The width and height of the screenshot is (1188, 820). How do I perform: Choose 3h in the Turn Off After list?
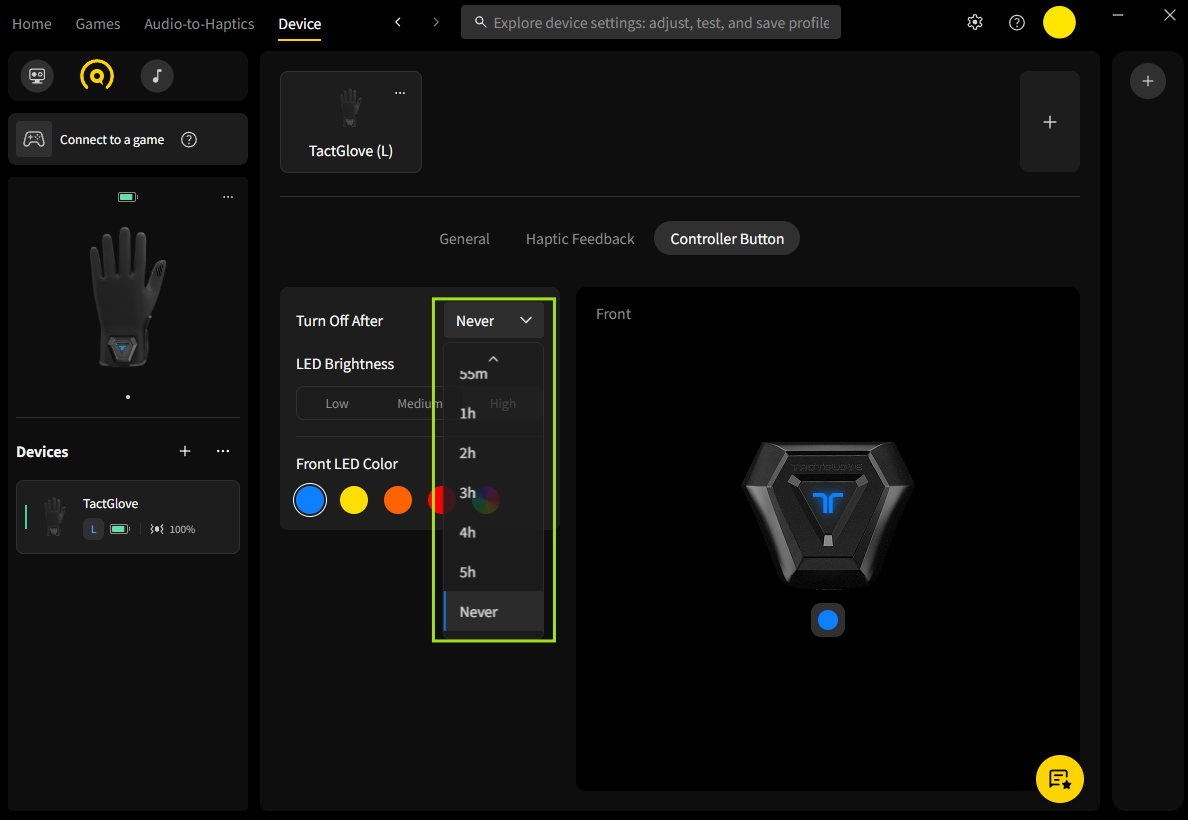(x=493, y=493)
